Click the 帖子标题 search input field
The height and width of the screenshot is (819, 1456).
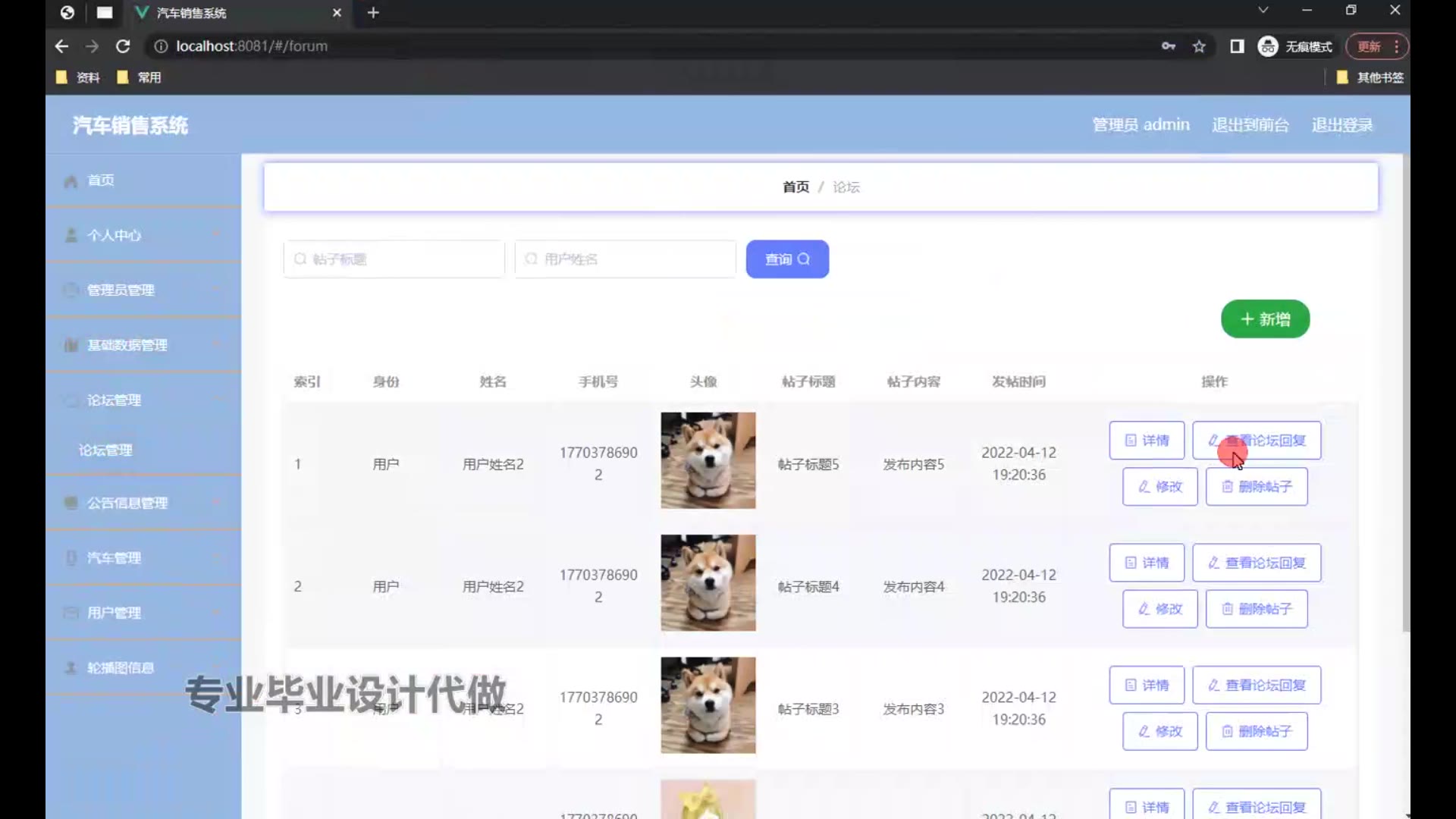point(394,259)
